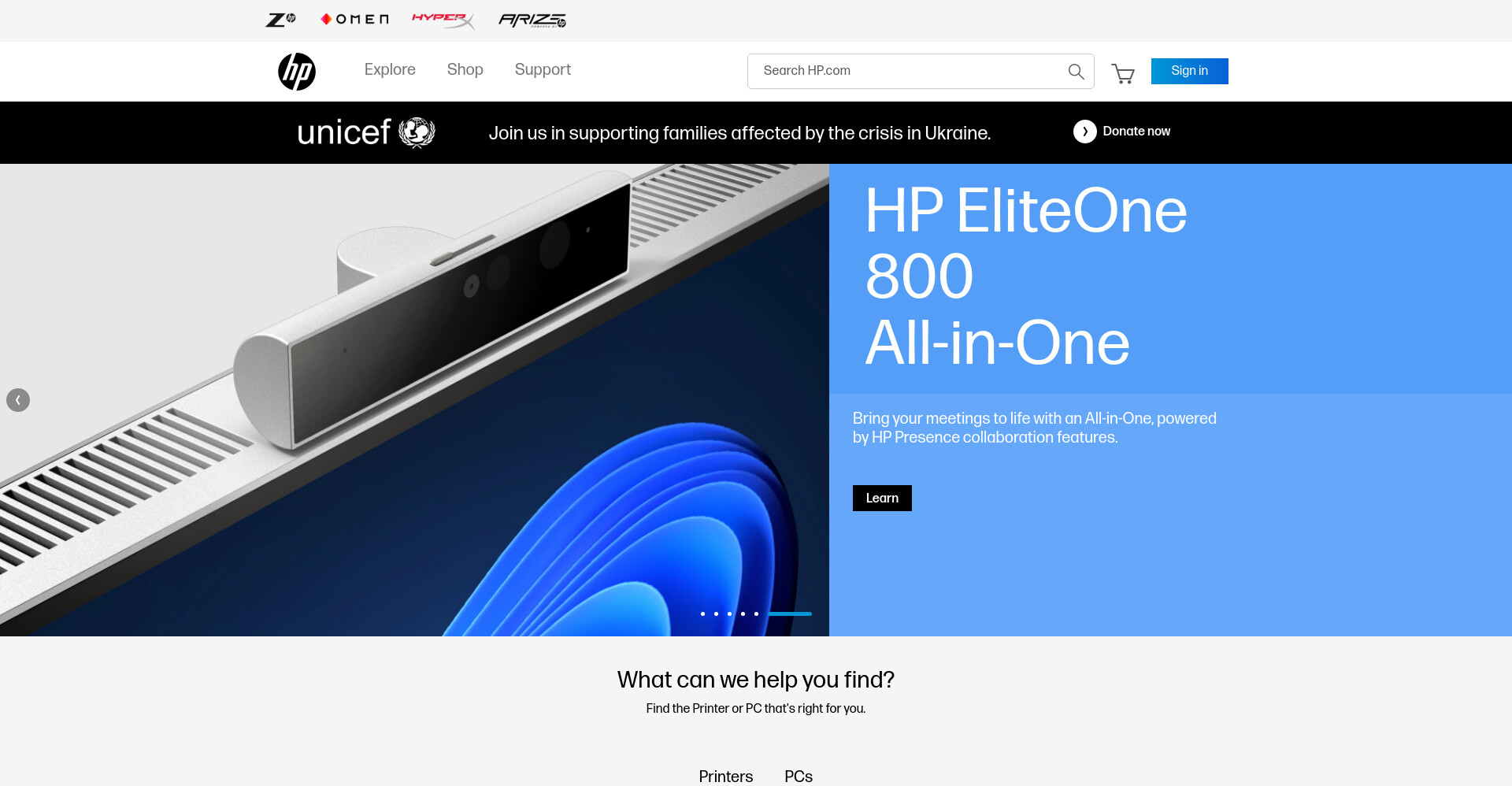Switch to the PCs tab
This screenshot has height=786, width=1512.
tap(799, 777)
